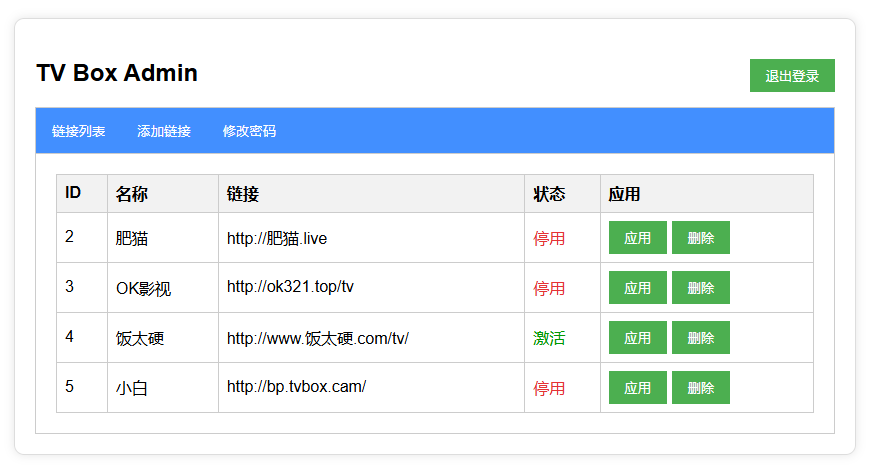Open the 链接列表 tab
874x470 pixels.
tap(79, 131)
